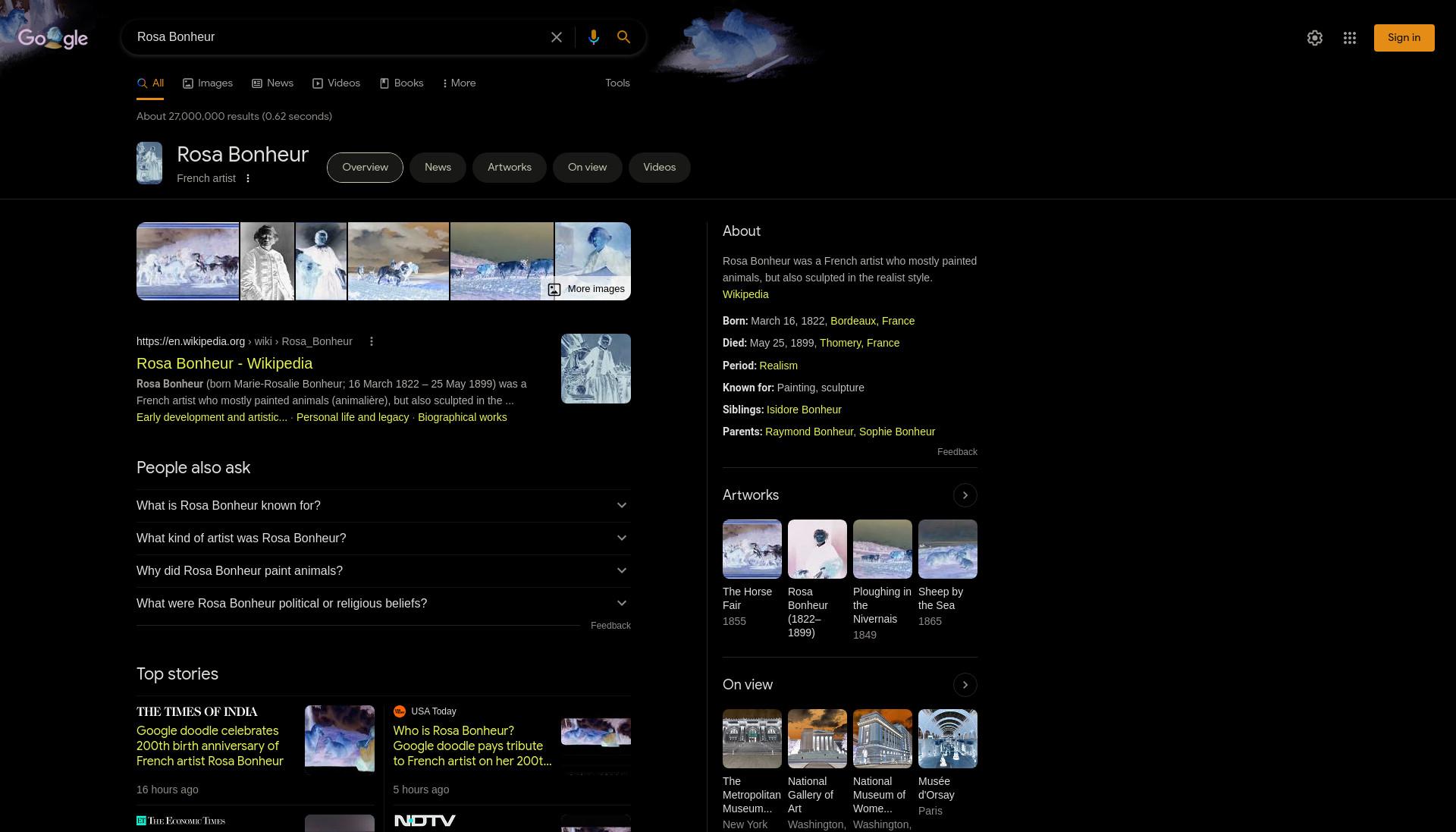This screenshot has height=832, width=1456.
Task: Open Google apps grid icon
Action: [x=1350, y=38]
